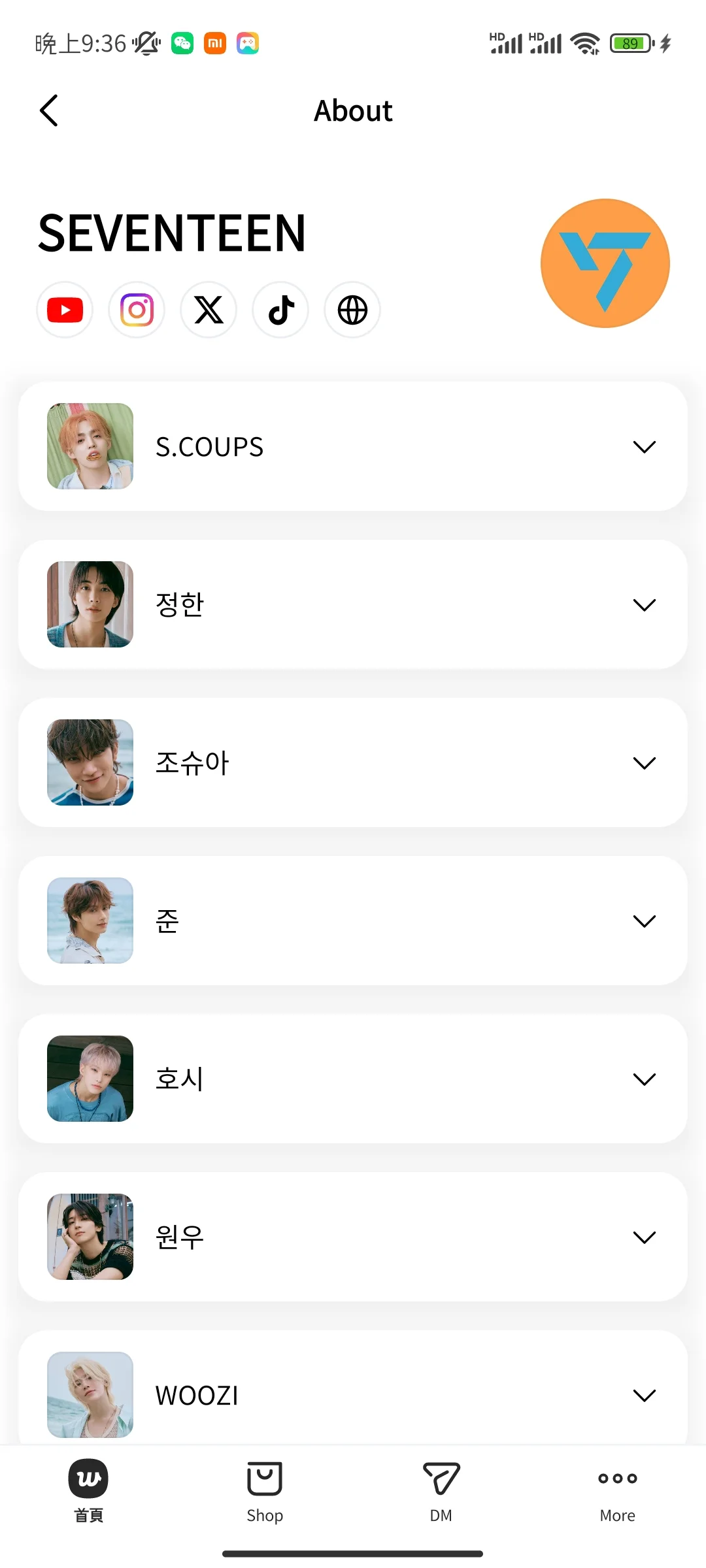
Task: Select 호시 profile photo thumbnail
Action: point(90,1079)
